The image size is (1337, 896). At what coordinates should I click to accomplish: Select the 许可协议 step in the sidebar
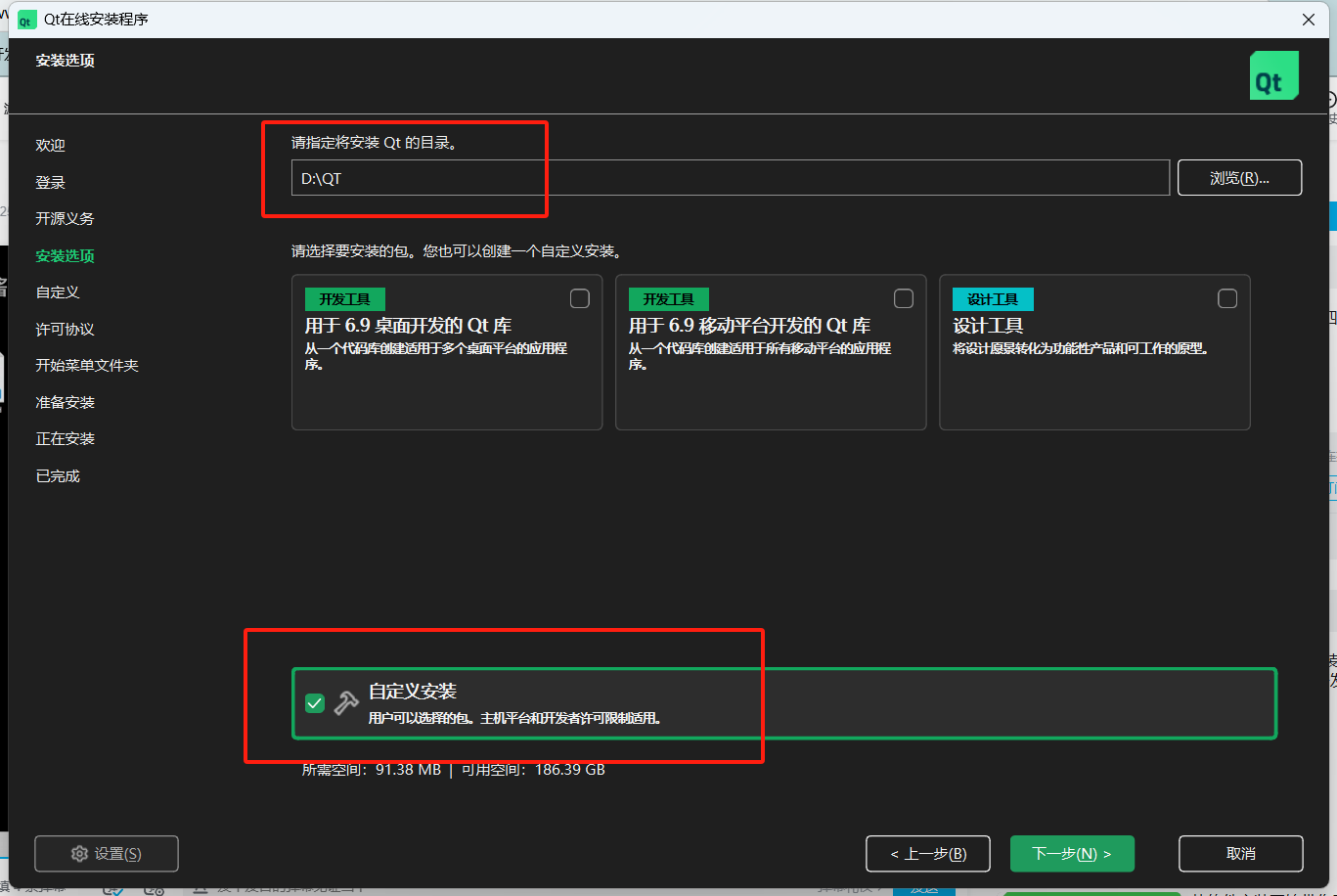[x=66, y=329]
